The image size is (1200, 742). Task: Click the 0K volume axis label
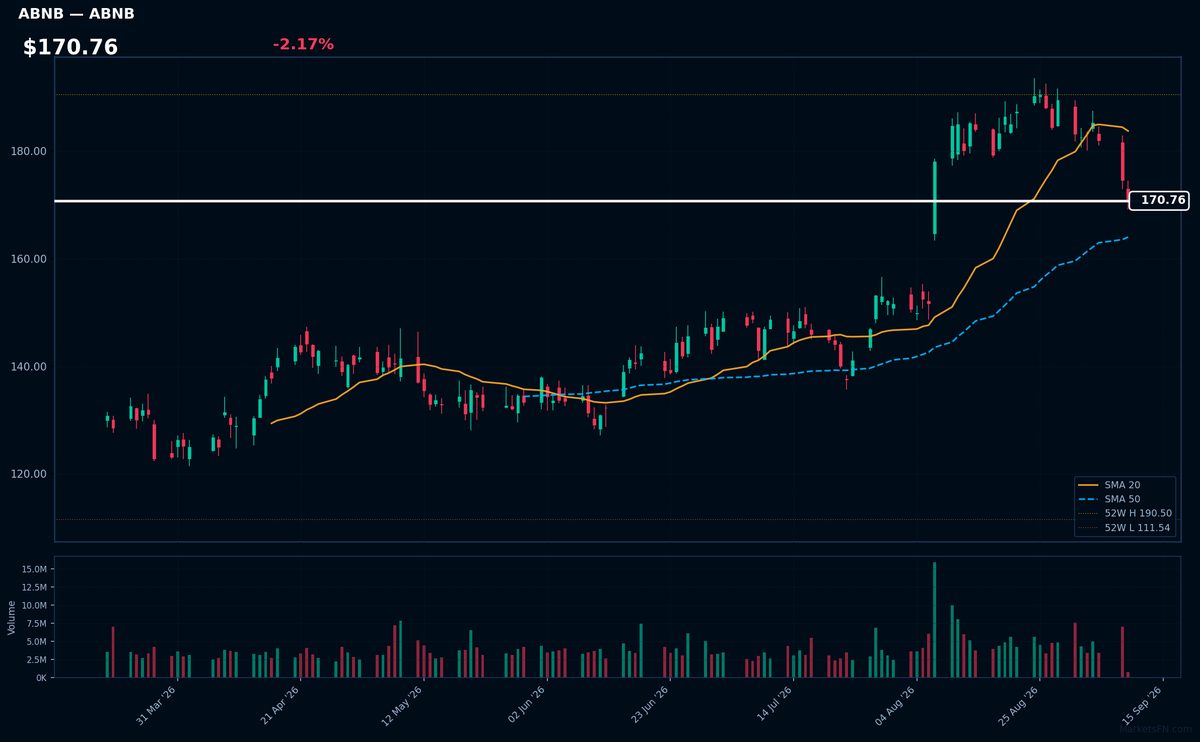[41, 678]
